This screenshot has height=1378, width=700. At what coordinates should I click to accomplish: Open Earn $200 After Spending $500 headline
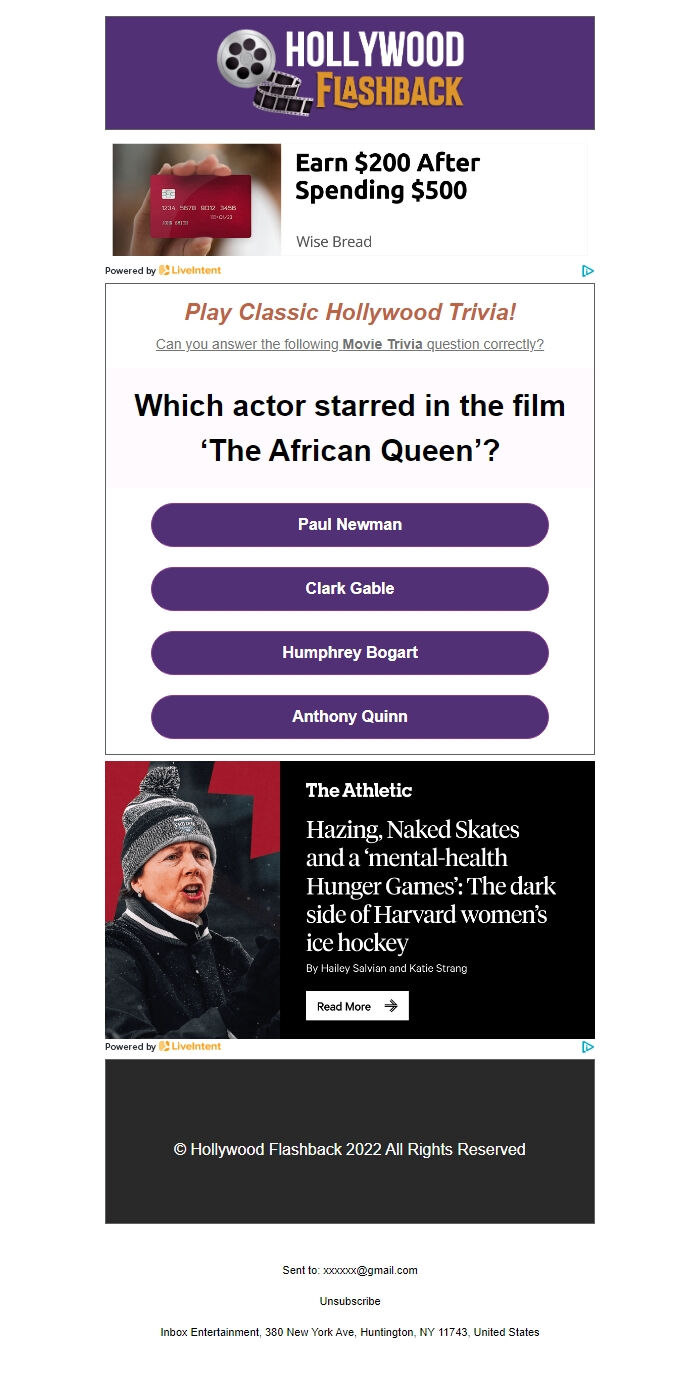(388, 177)
